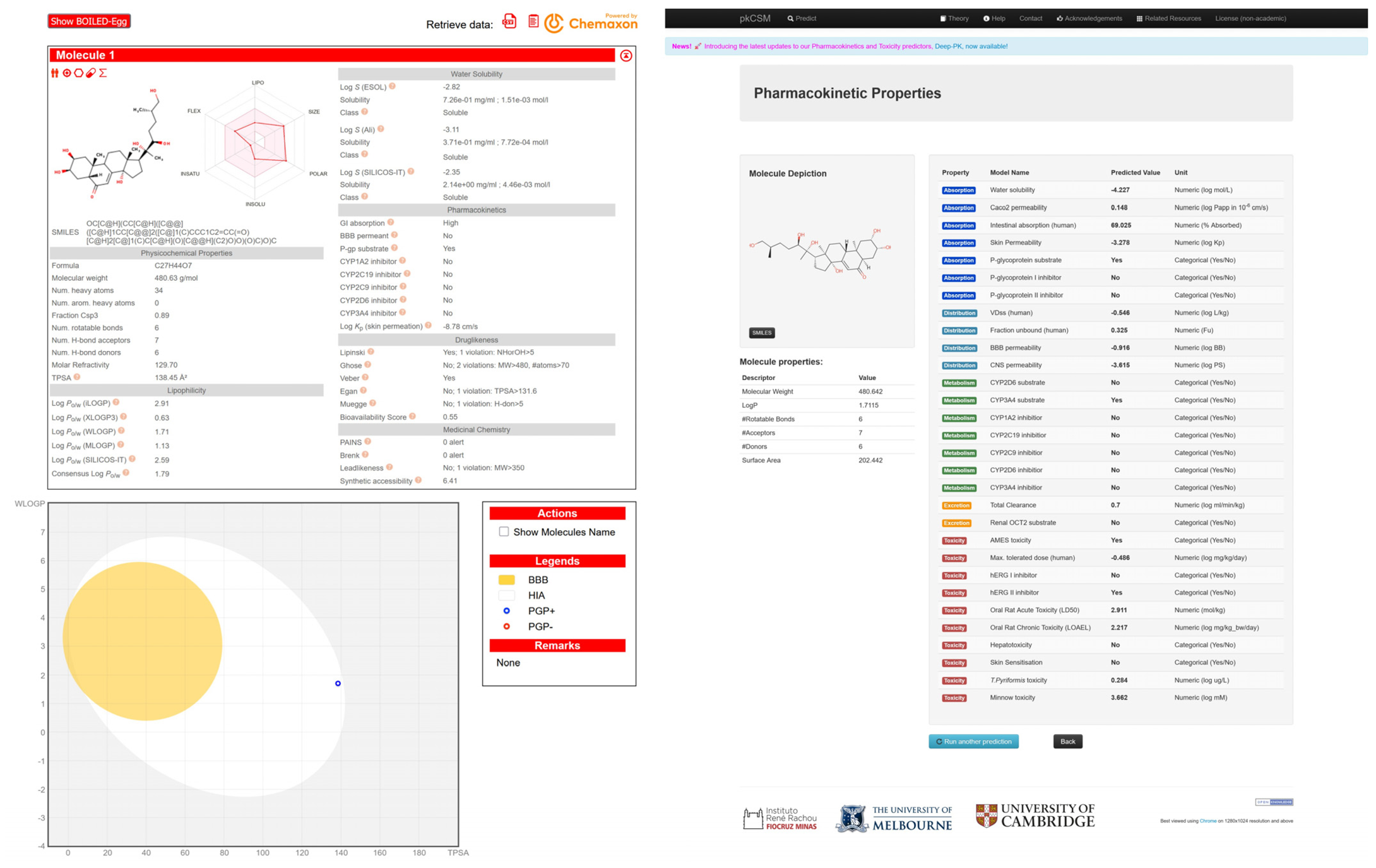Screen dimensions: 1376x868
Task: Open help icon next to BBB permeant
Action: (394, 235)
